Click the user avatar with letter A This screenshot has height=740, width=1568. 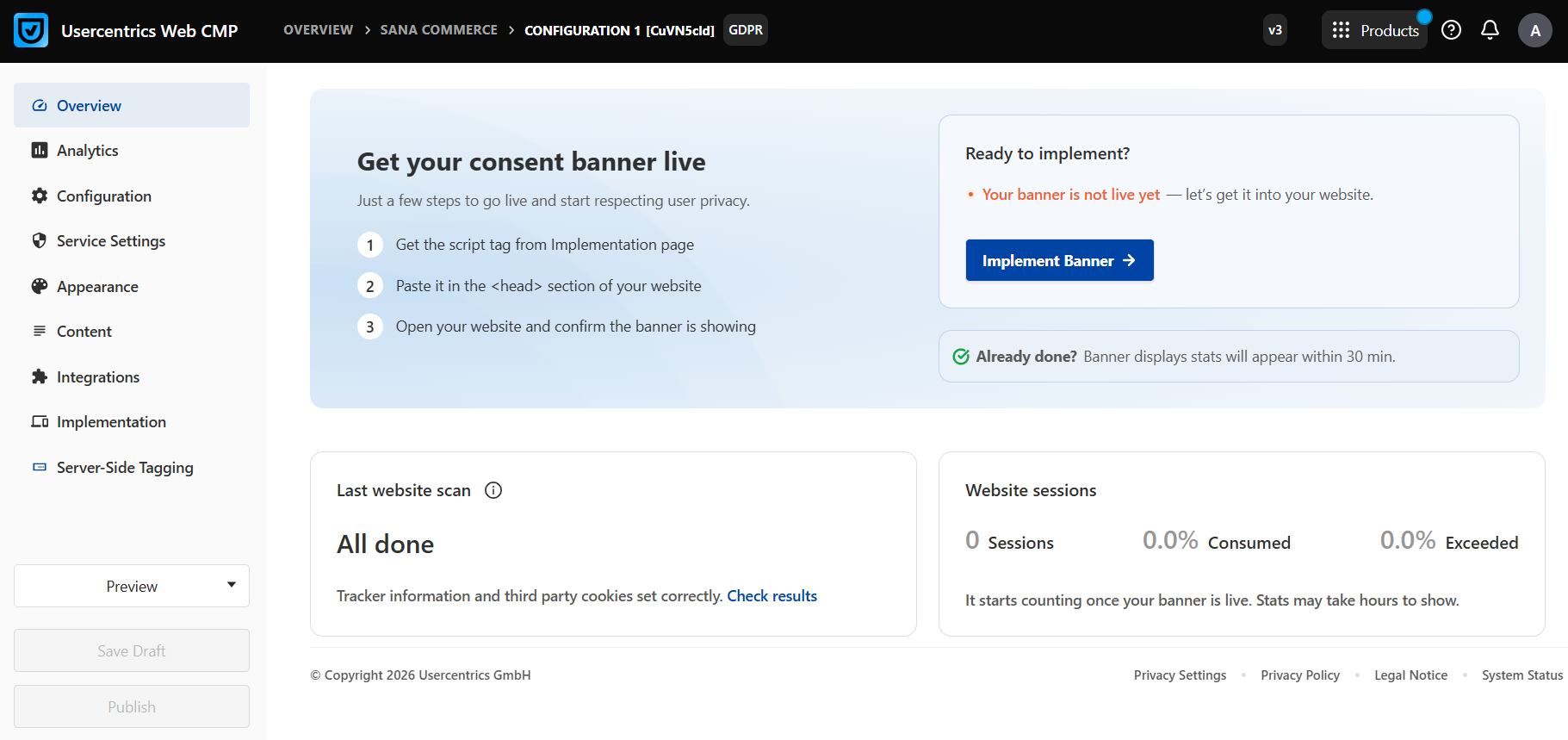(1534, 30)
